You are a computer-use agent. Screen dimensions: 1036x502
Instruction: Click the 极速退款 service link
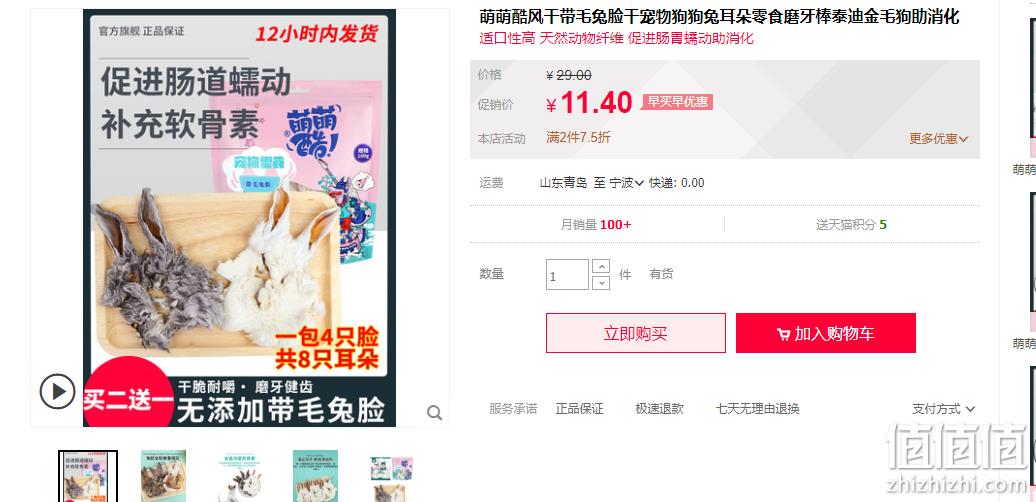click(659, 409)
